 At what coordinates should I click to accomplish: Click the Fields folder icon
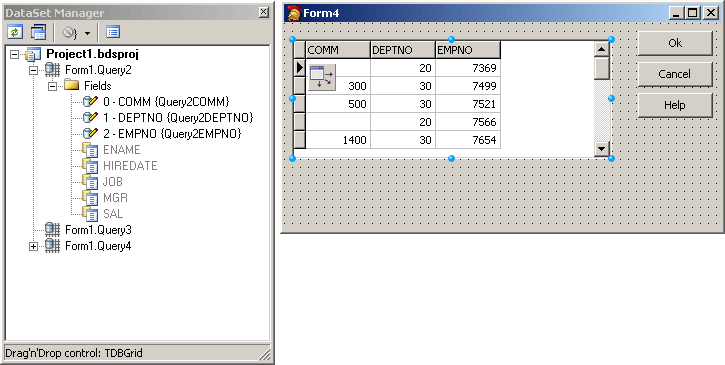[x=72, y=85]
